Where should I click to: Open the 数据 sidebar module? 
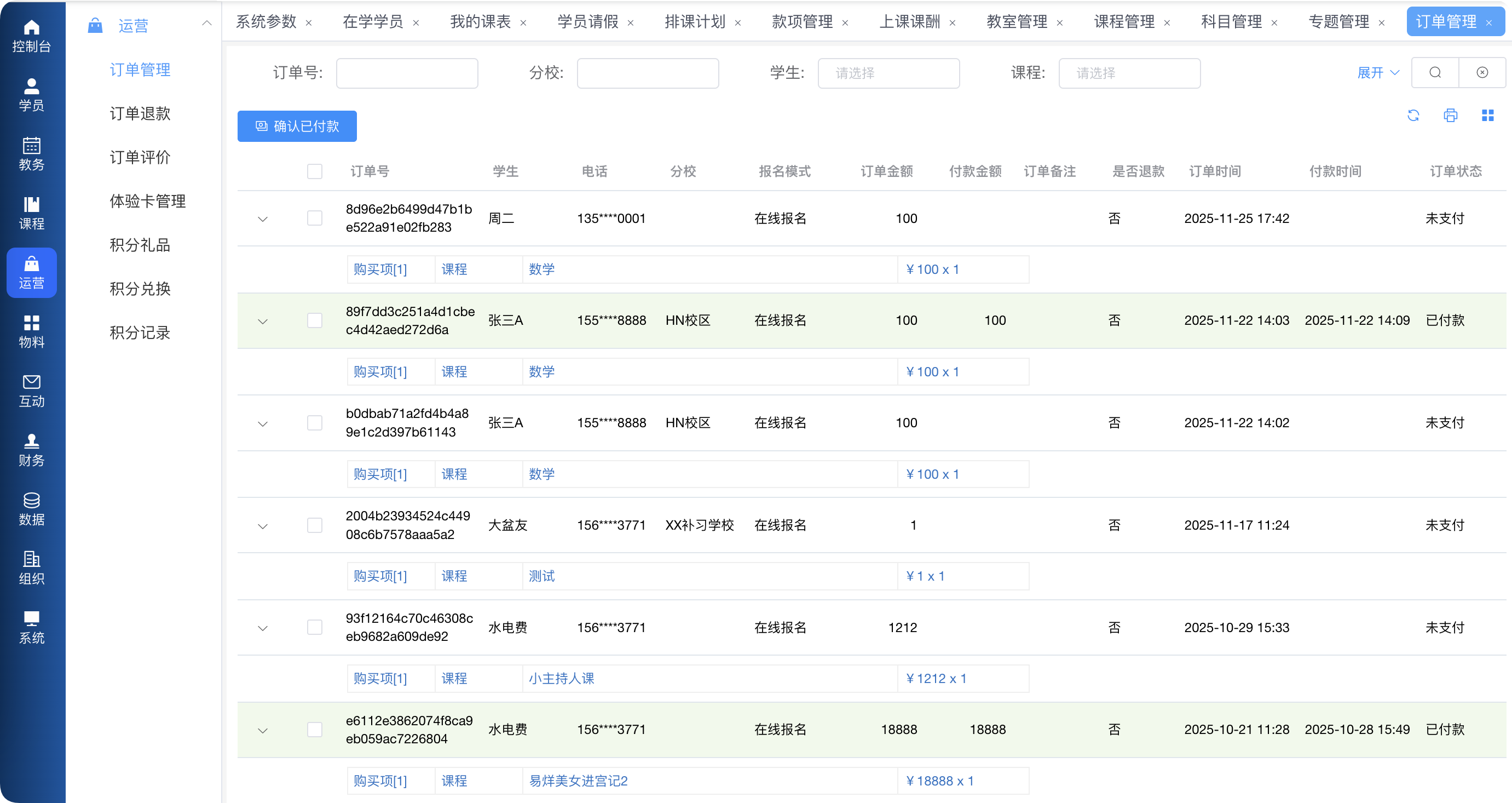click(x=32, y=509)
